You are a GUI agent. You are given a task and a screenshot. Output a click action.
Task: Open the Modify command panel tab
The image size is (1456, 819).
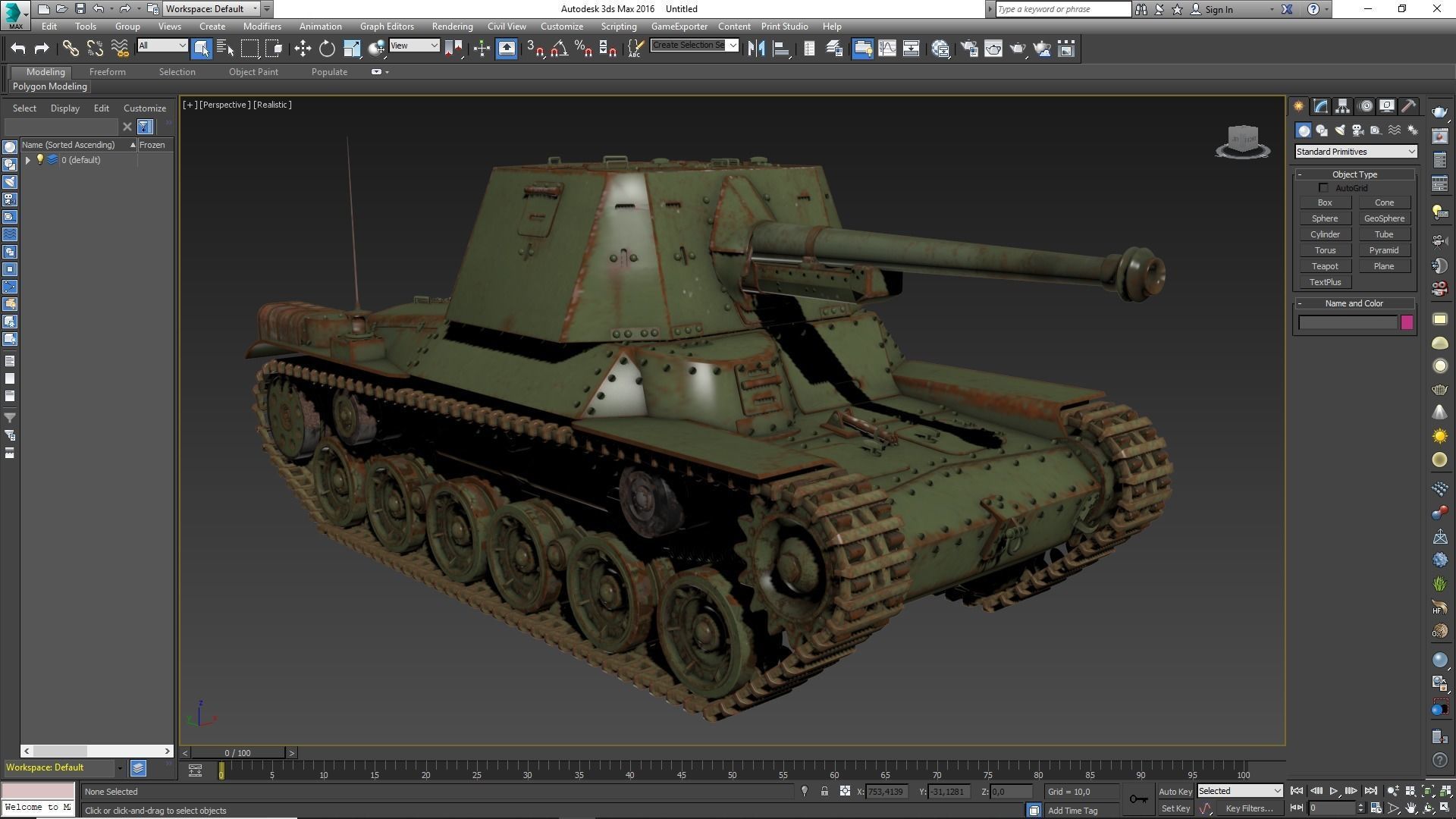[x=1320, y=106]
